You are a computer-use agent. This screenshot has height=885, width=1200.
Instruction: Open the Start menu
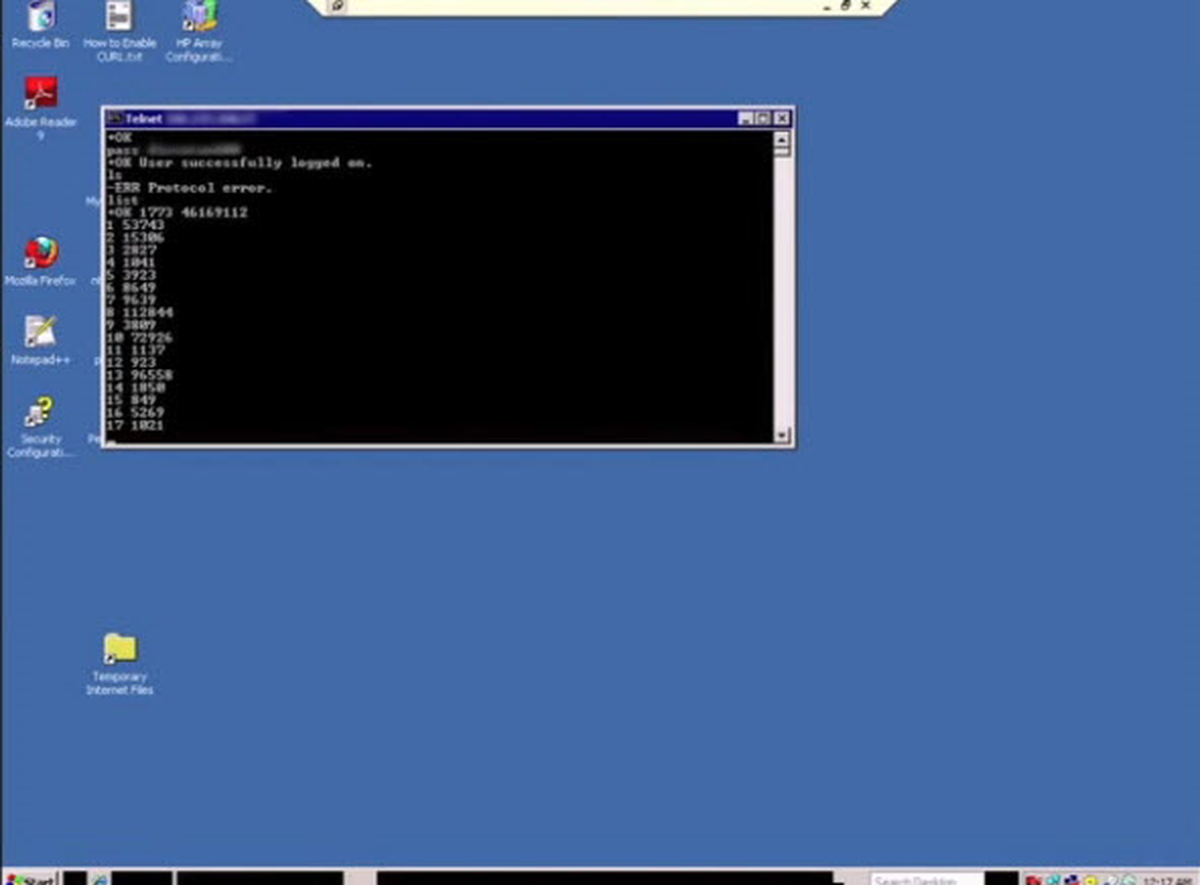click(x=30, y=878)
